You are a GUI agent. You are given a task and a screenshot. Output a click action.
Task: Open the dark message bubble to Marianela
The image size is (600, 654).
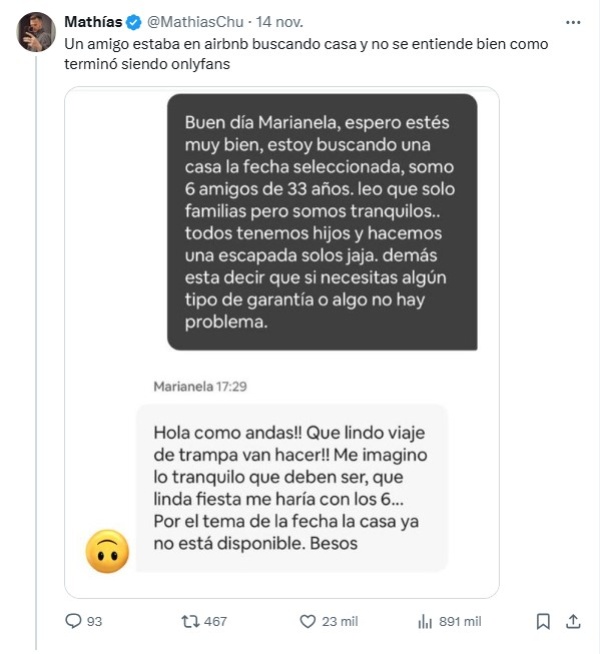322,221
